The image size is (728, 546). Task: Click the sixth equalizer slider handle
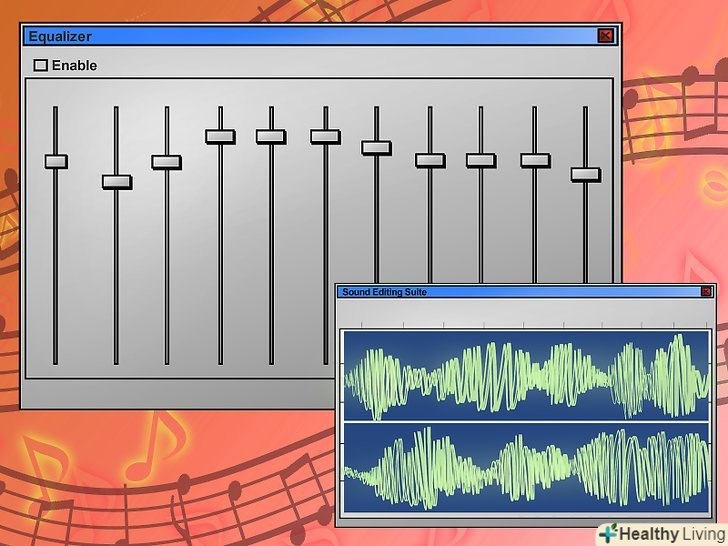[x=325, y=136]
